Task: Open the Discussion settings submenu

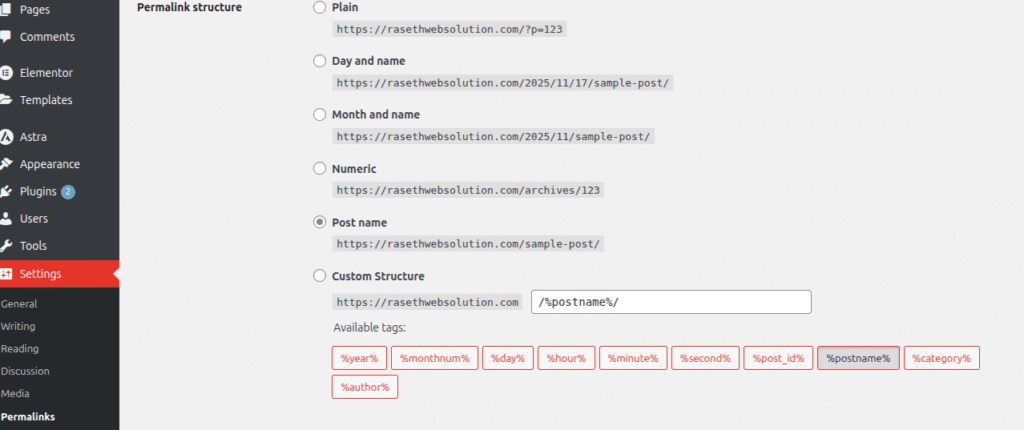Action: 25,371
